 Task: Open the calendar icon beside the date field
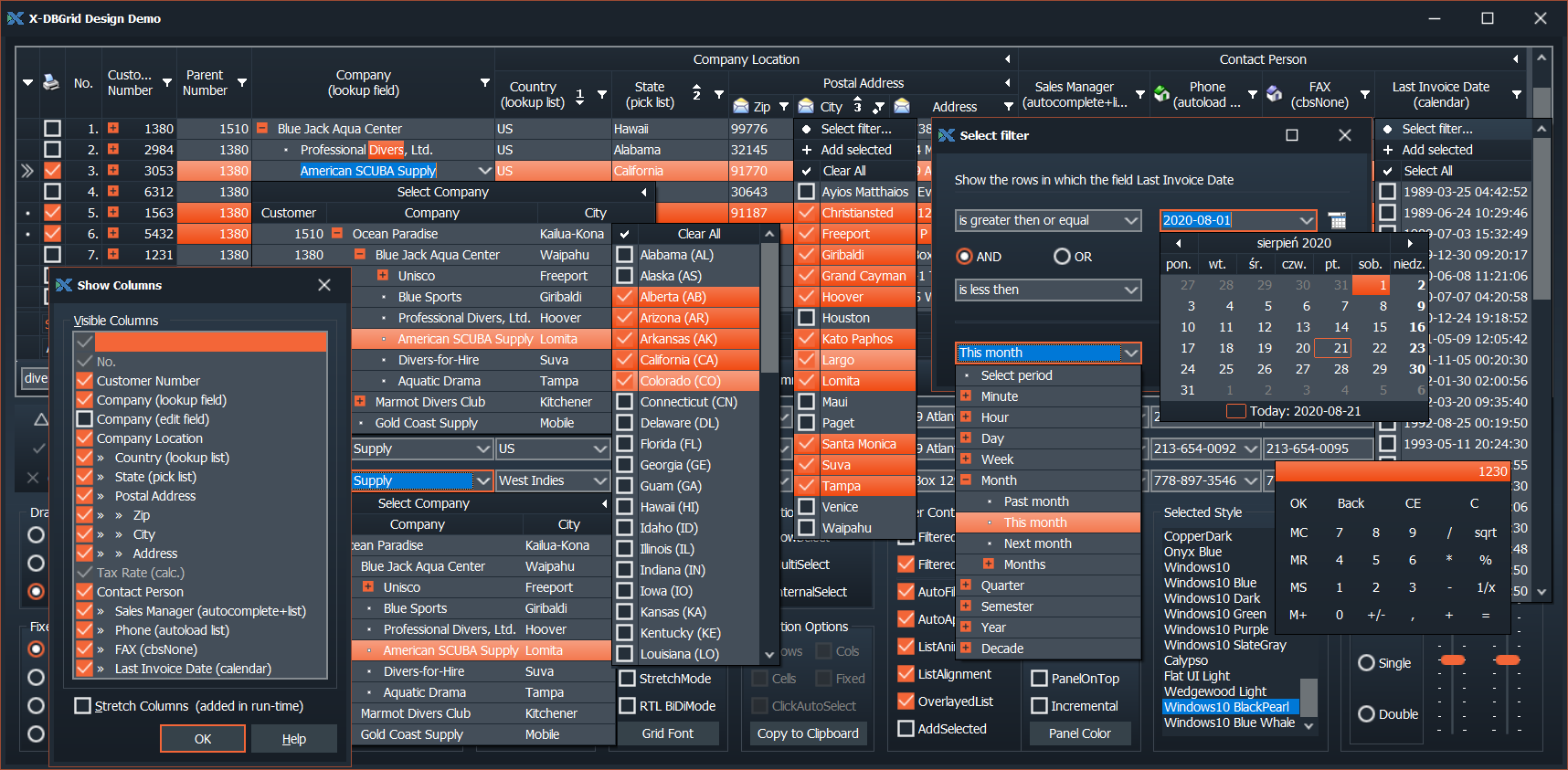click(x=1337, y=220)
